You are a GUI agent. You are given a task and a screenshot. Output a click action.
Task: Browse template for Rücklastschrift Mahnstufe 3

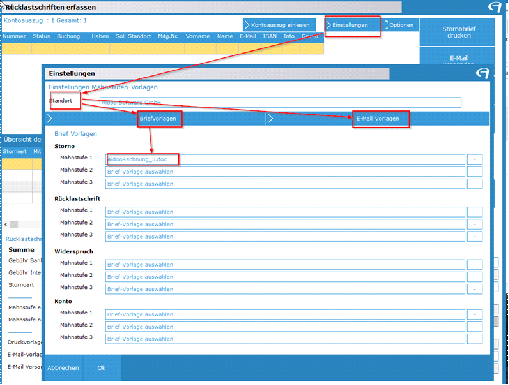coord(475,236)
